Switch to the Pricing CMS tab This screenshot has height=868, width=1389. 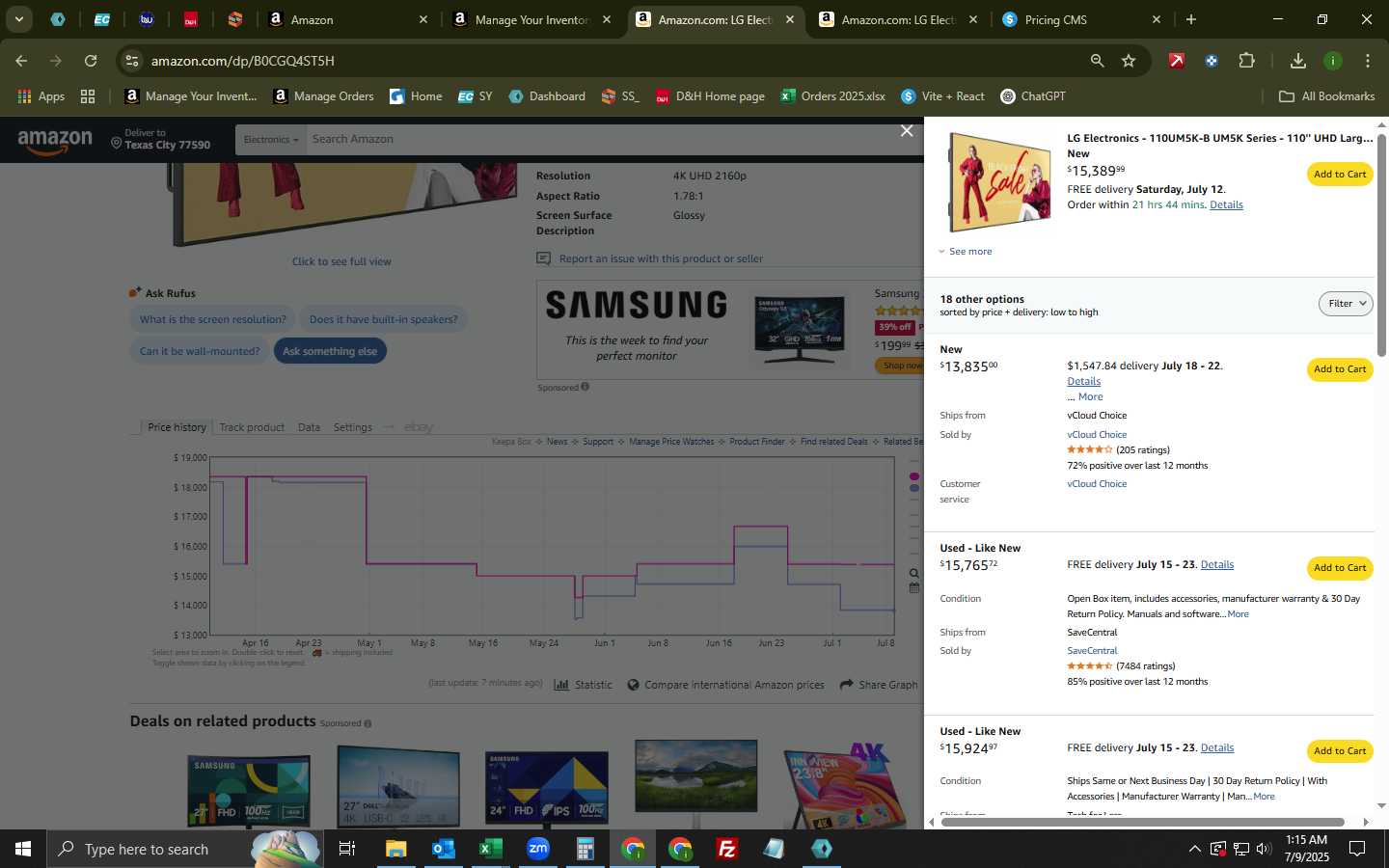[x=1080, y=19]
